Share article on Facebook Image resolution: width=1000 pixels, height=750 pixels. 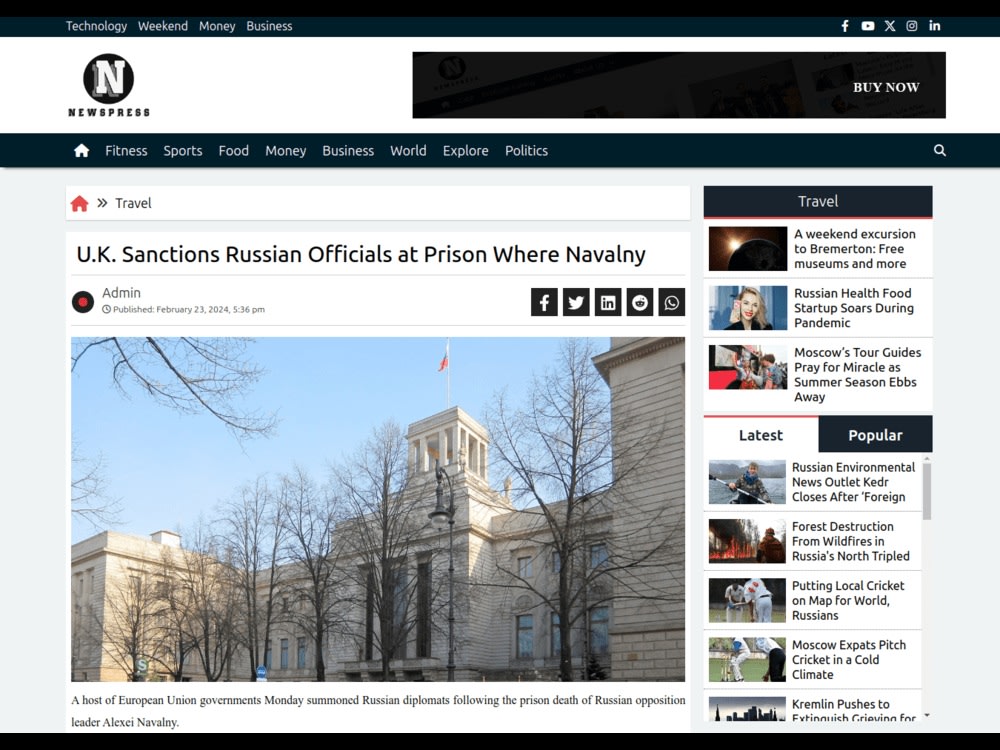[x=544, y=302]
